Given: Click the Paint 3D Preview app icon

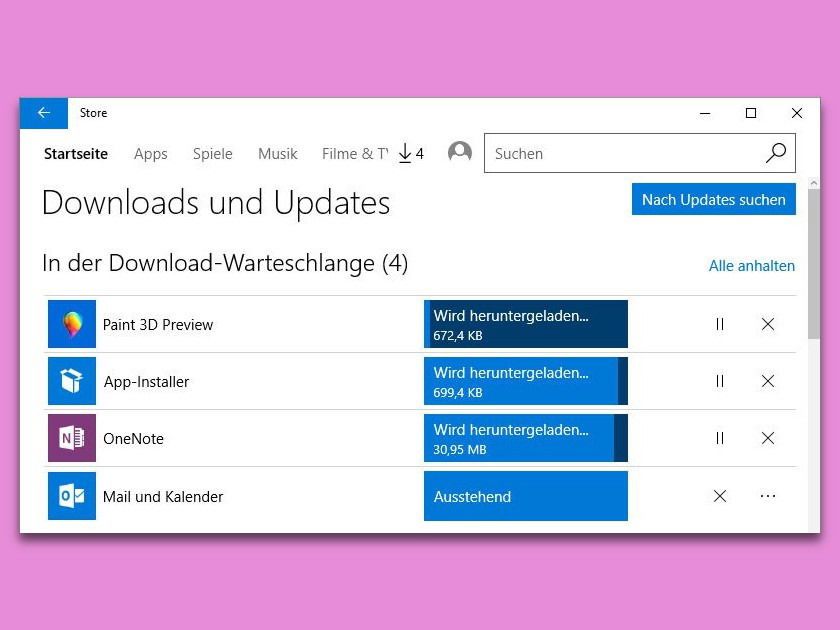Looking at the screenshot, I should click(72, 324).
